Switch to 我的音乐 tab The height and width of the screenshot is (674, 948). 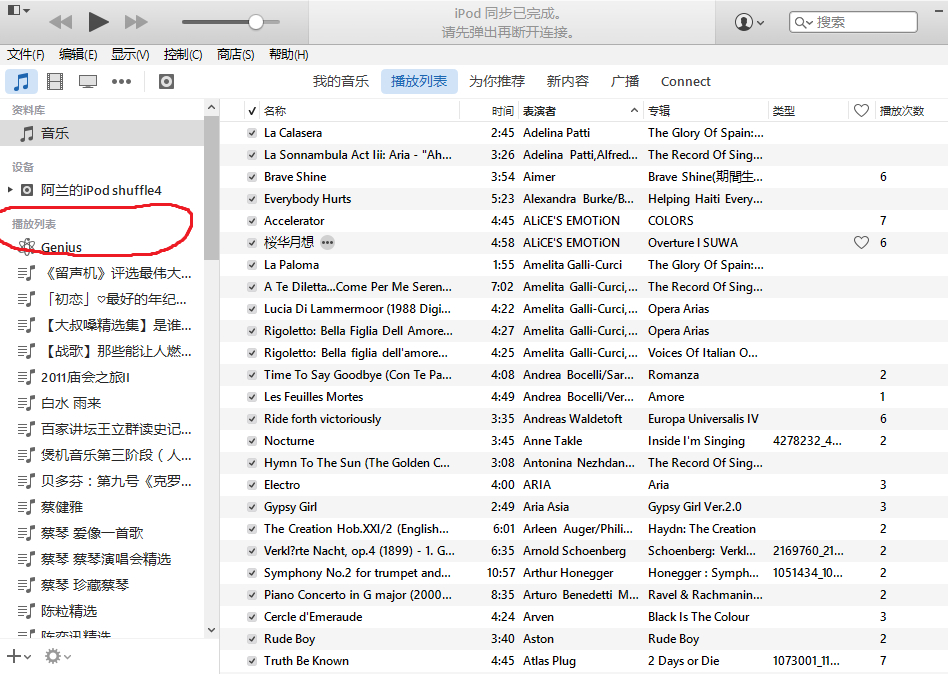[340, 81]
